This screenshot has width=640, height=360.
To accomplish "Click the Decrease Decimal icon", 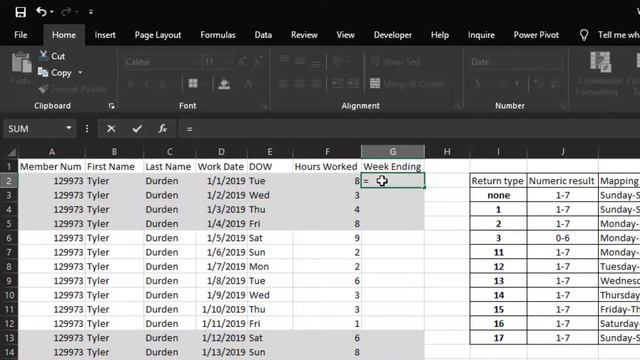I will point(554,84).
